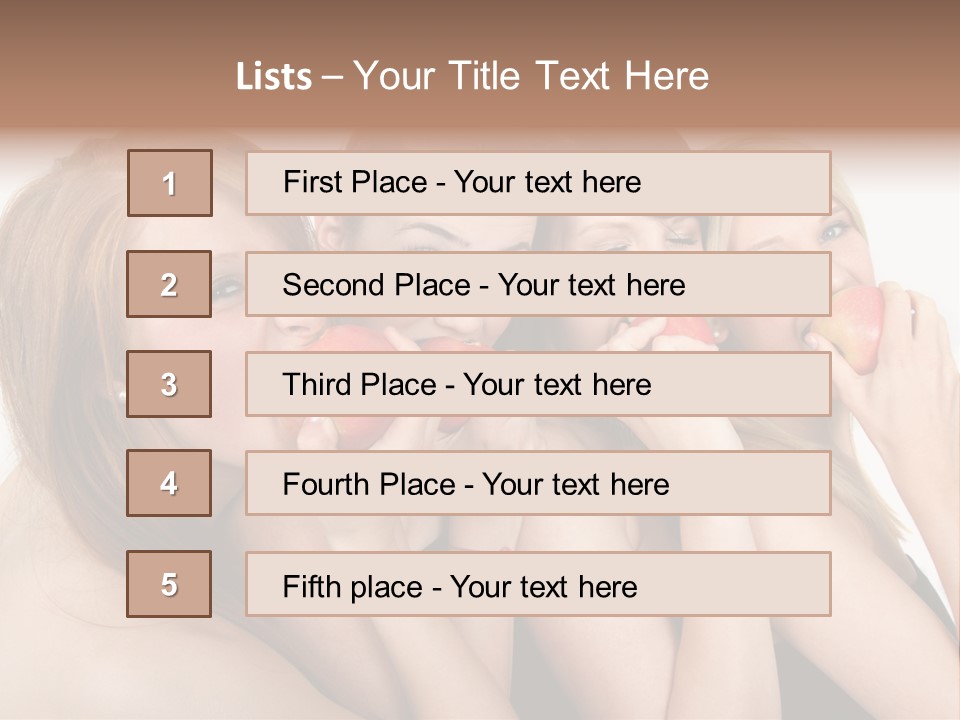Select the Second Place text box
960x720 pixels.
tap(538, 284)
